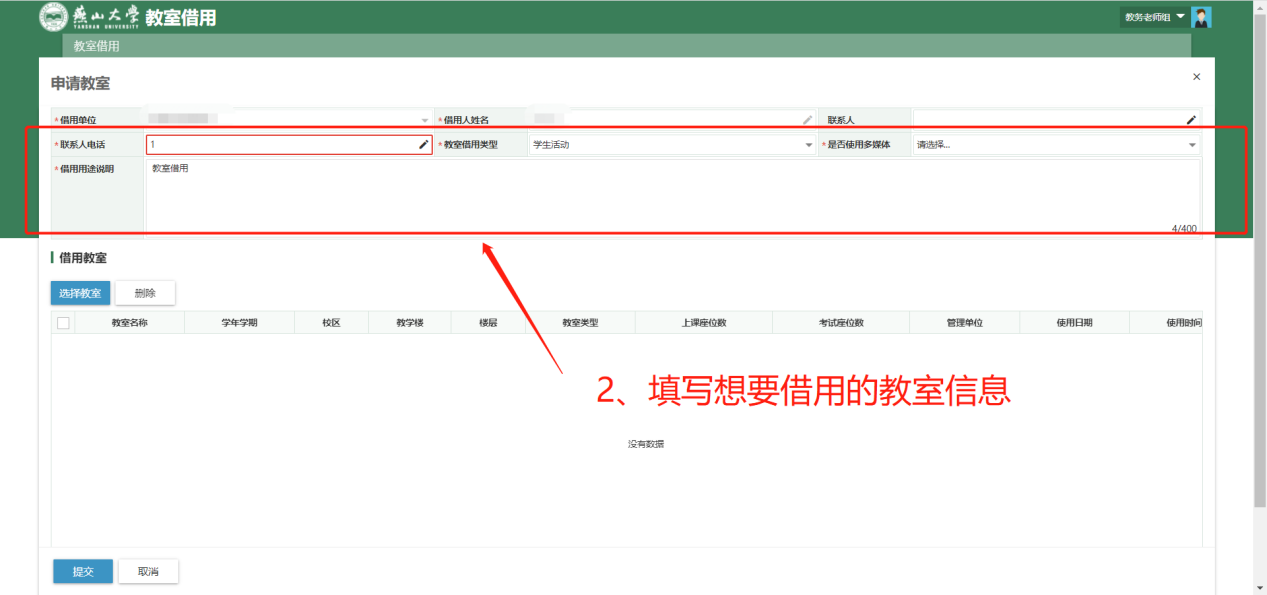Click the browser scrollbar down arrow

point(1259,587)
